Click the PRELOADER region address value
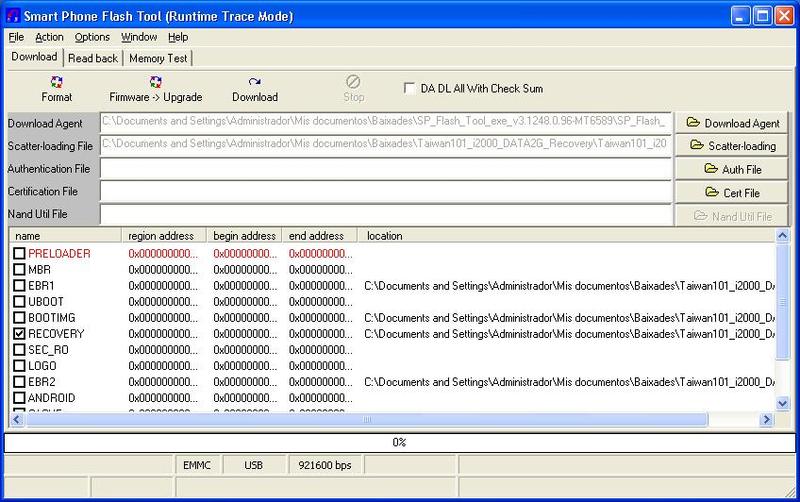Image resolution: width=800 pixels, height=502 pixels. [163, 253]
